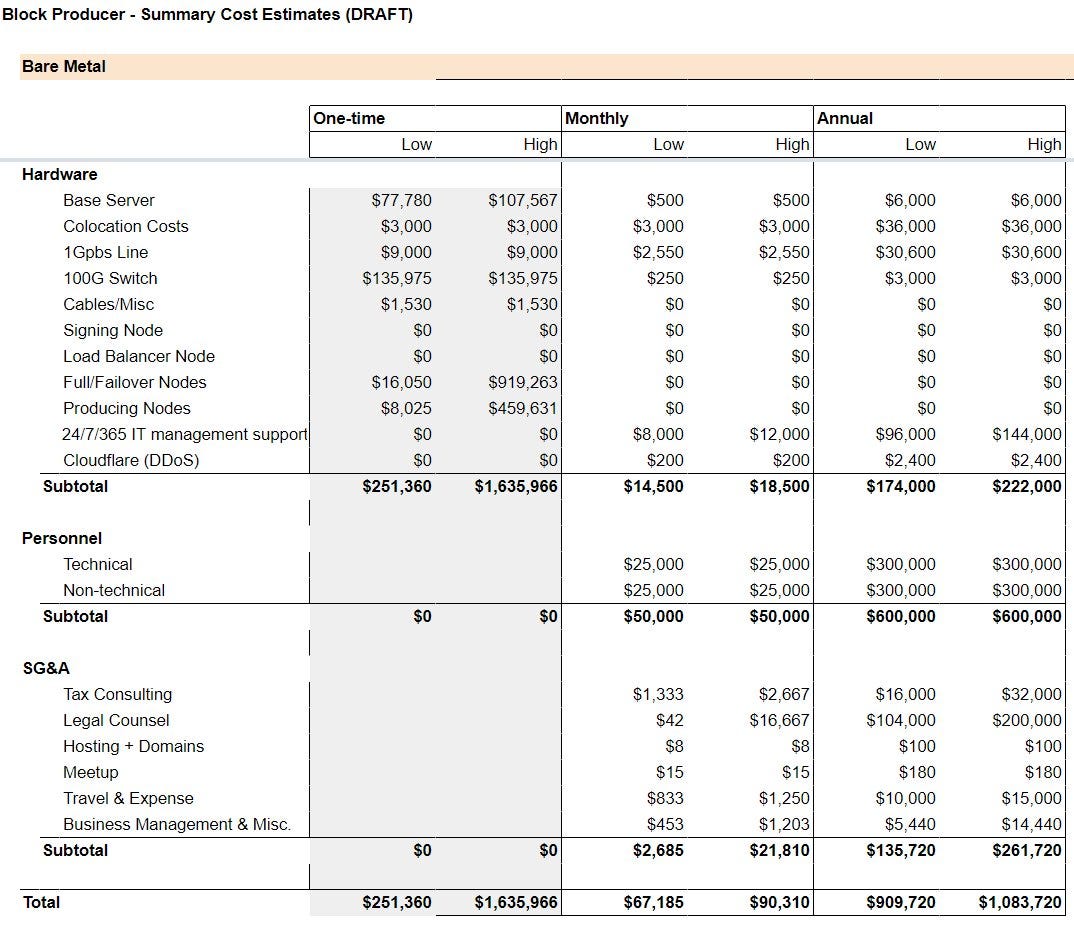The width and height of the screenshot is (1074, 926).
Task: Click the title 'Block Producer - Summary Cost Estimates (DRAFT)'
Action: [208, 14]
